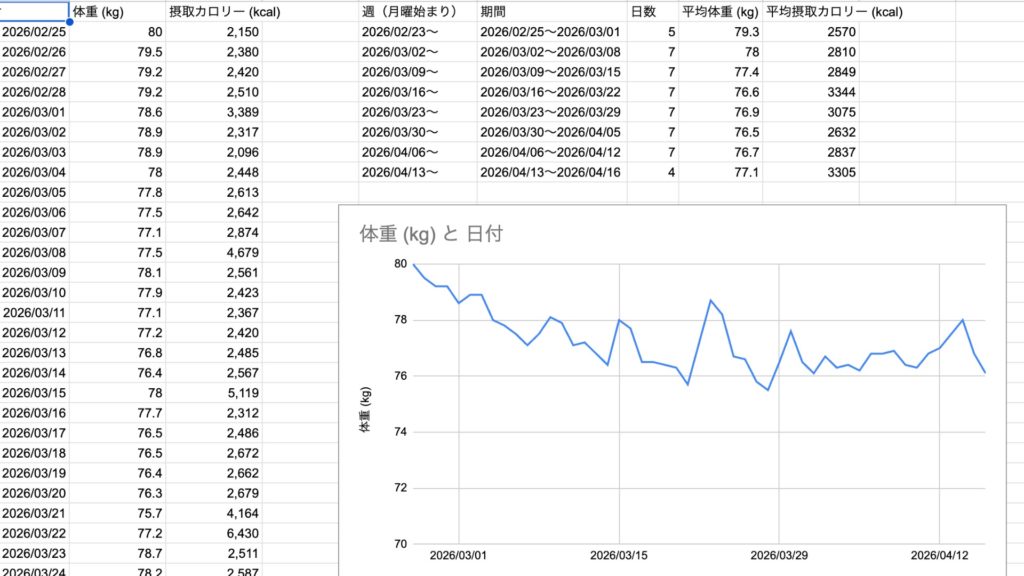The height and width of the screenshot is (576, 1024).
Task: Click average weight 79.3
Action: [x=720, y=32]
